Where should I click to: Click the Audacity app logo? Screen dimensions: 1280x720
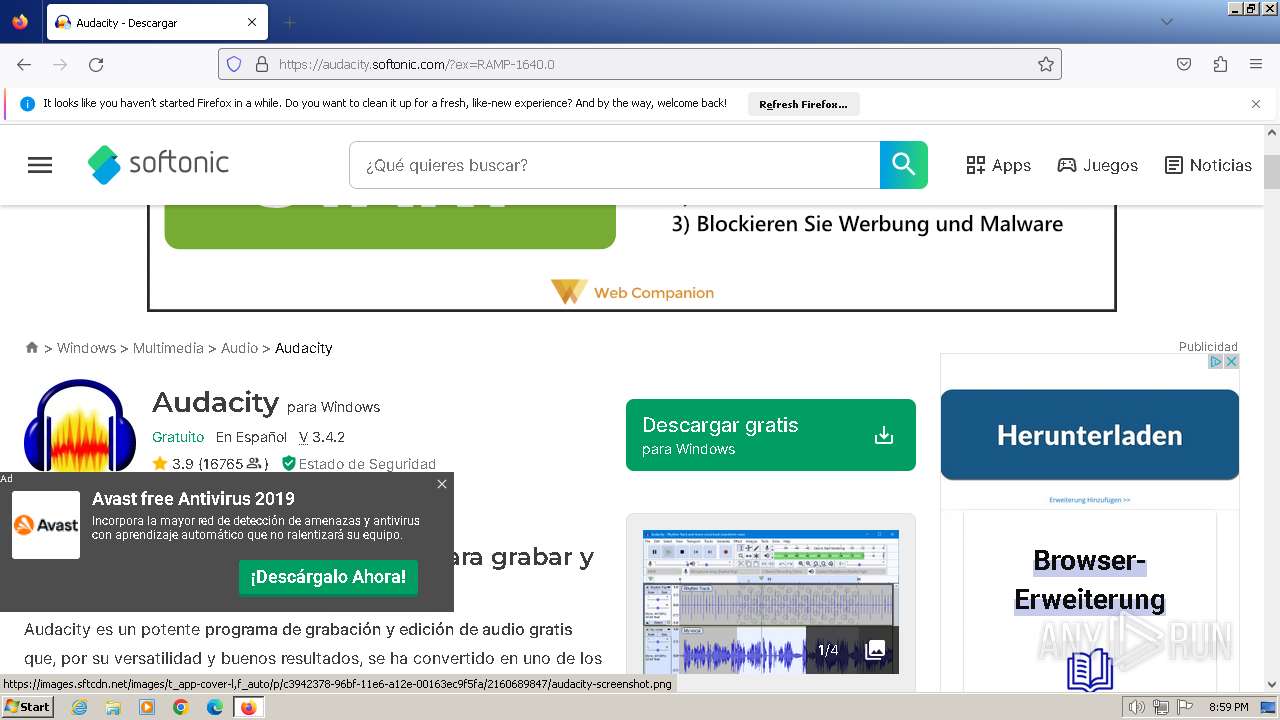(x=80, y=426)
